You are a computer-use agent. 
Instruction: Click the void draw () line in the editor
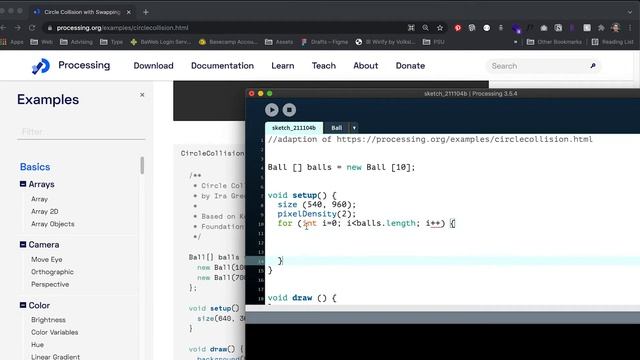click(302, 298)
